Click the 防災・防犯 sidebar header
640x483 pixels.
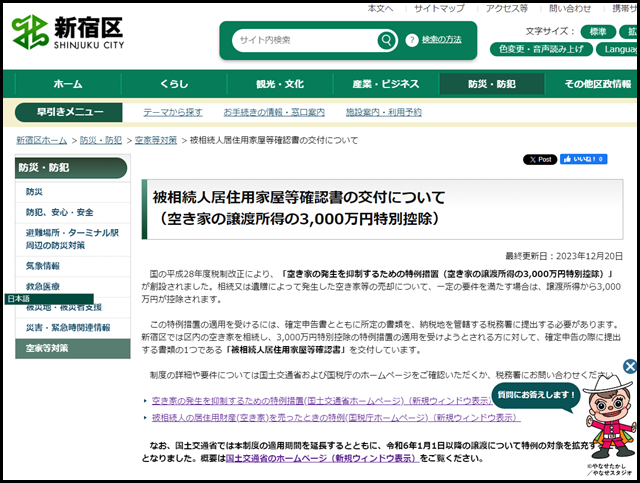(x=71, y=168)
